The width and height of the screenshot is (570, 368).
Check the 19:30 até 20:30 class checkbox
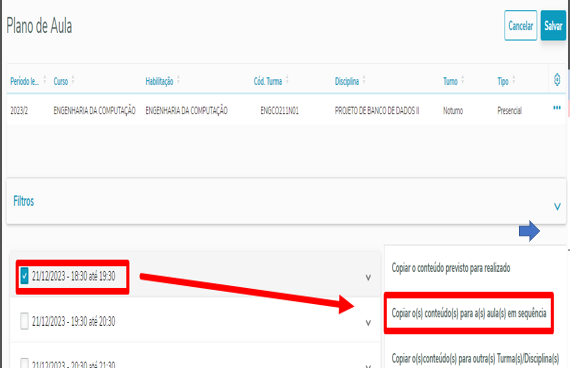[24, 321]
